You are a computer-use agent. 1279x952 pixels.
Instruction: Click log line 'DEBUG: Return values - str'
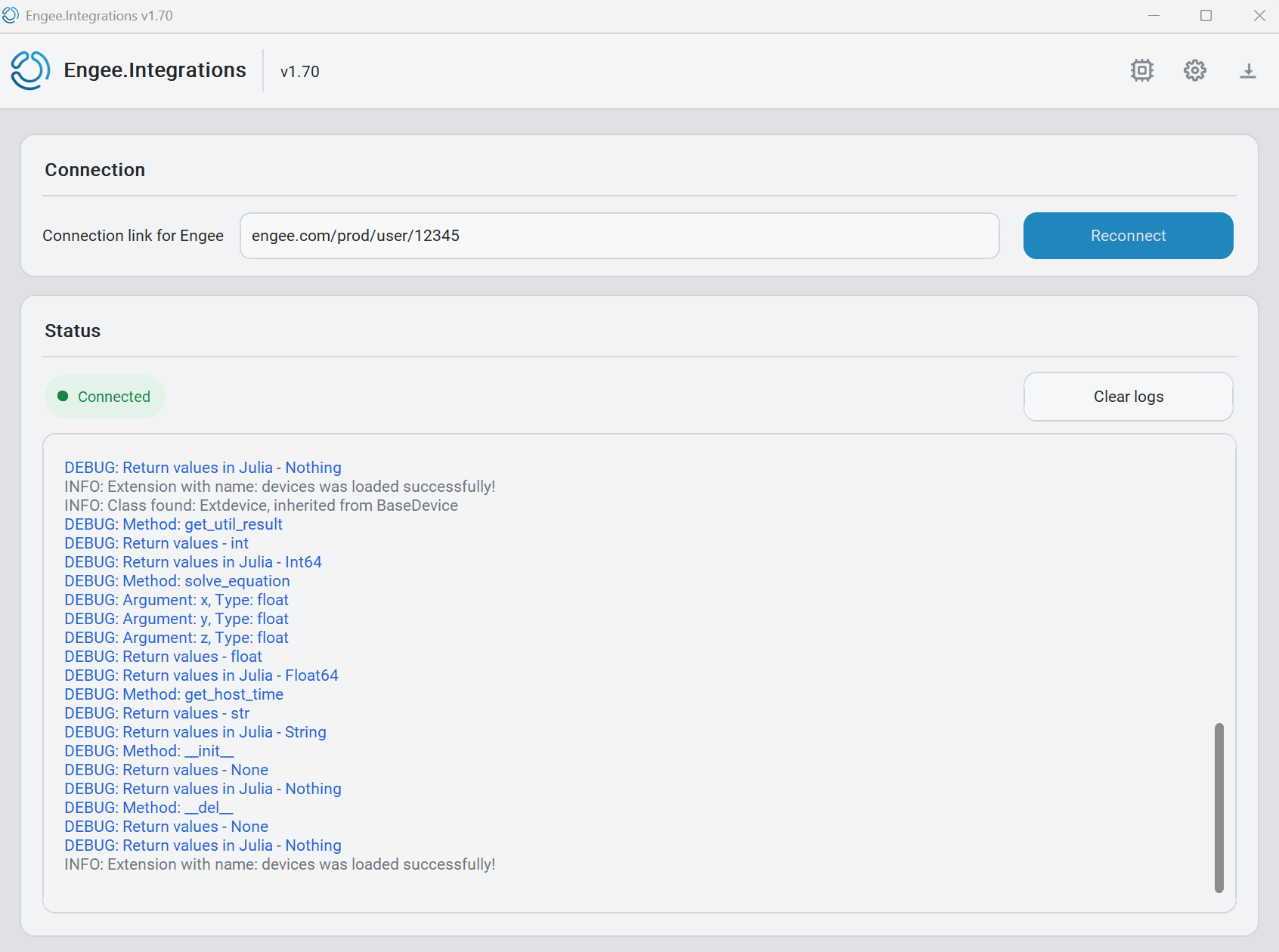(x=156, y=713)
